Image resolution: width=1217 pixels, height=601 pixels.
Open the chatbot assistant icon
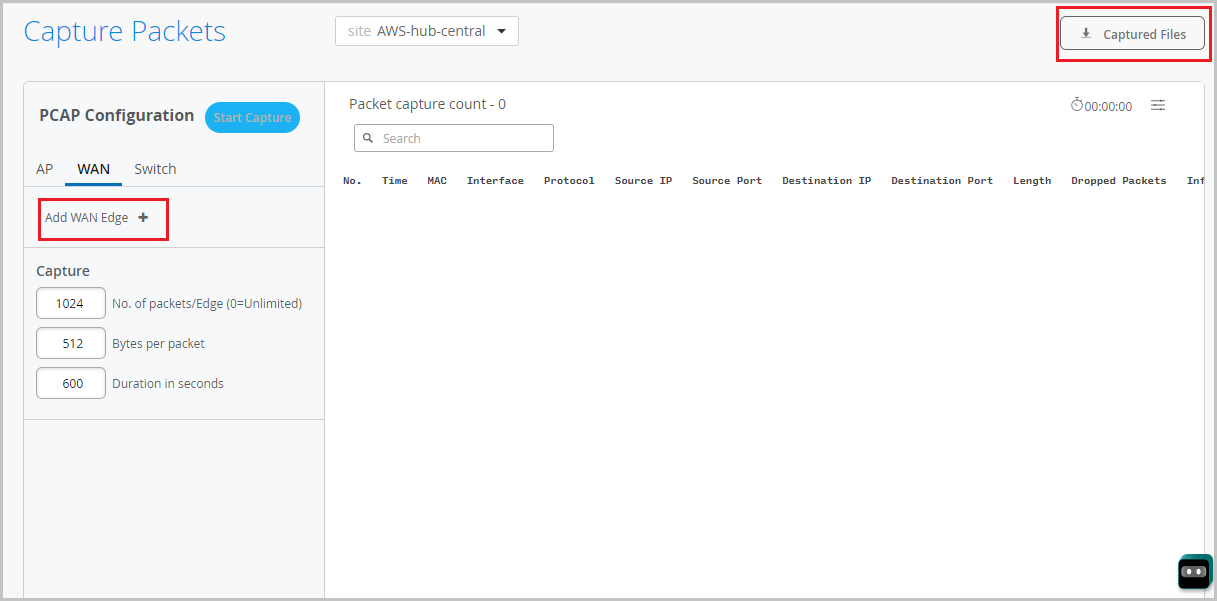(x=1194, y=571)
